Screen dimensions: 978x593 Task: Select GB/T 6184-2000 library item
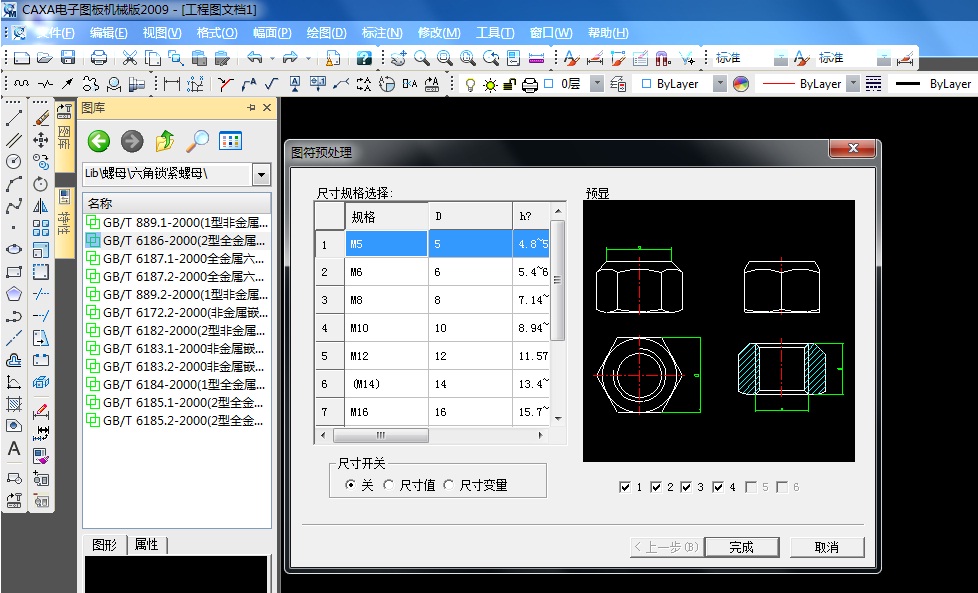(x=177, y=384)
